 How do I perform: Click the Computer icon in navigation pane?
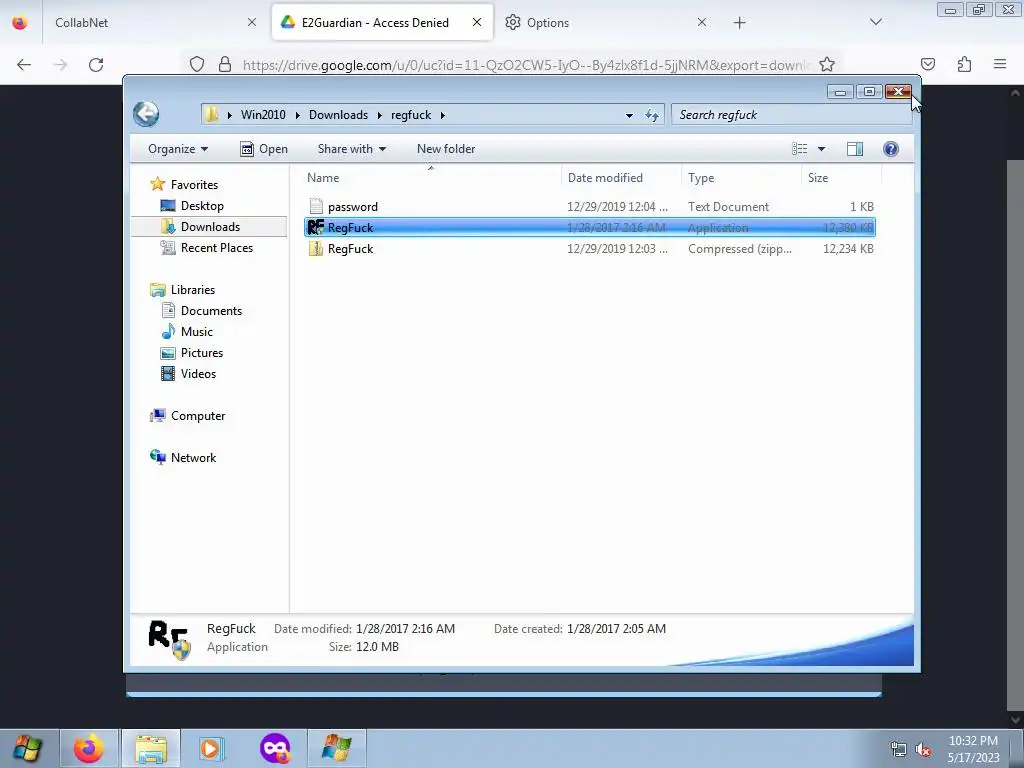tap(157, 416)
